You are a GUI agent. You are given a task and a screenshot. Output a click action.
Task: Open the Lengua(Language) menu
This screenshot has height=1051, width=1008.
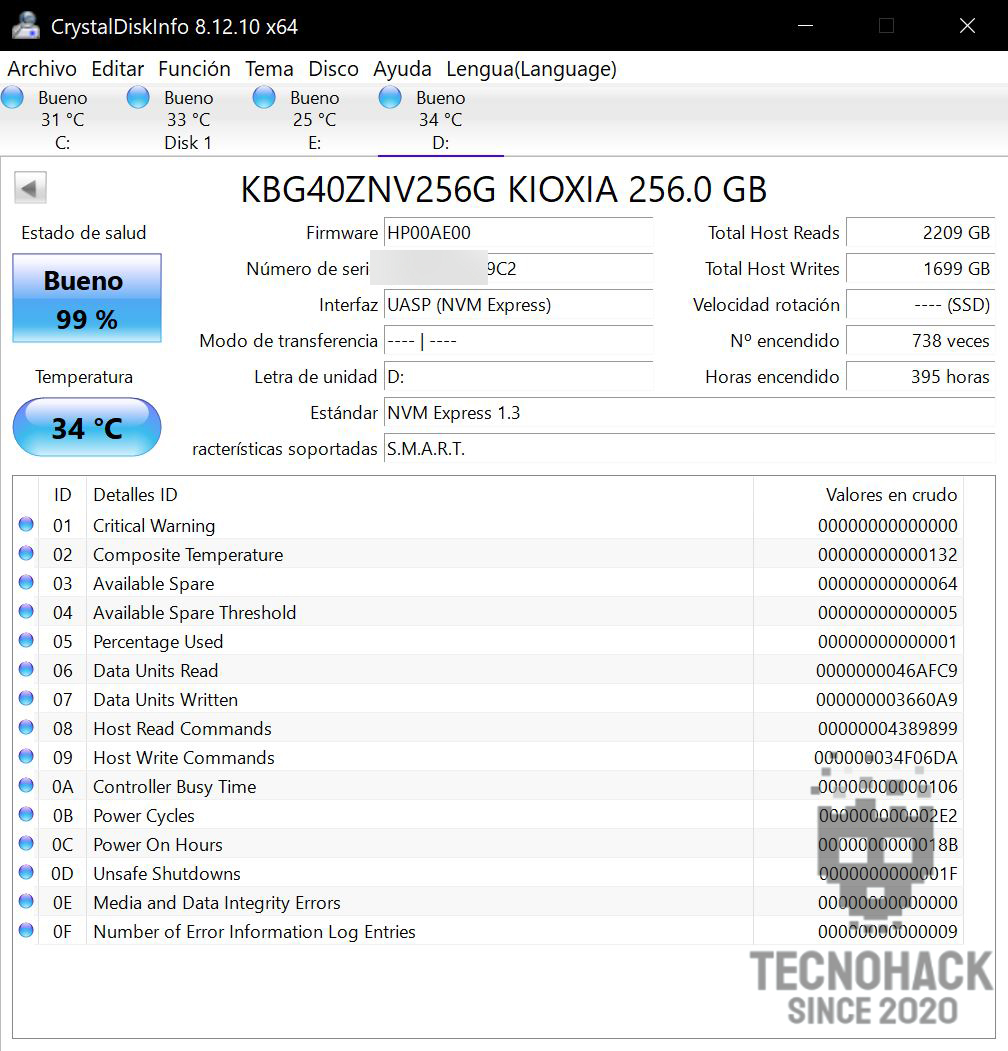tap(531, 69)
